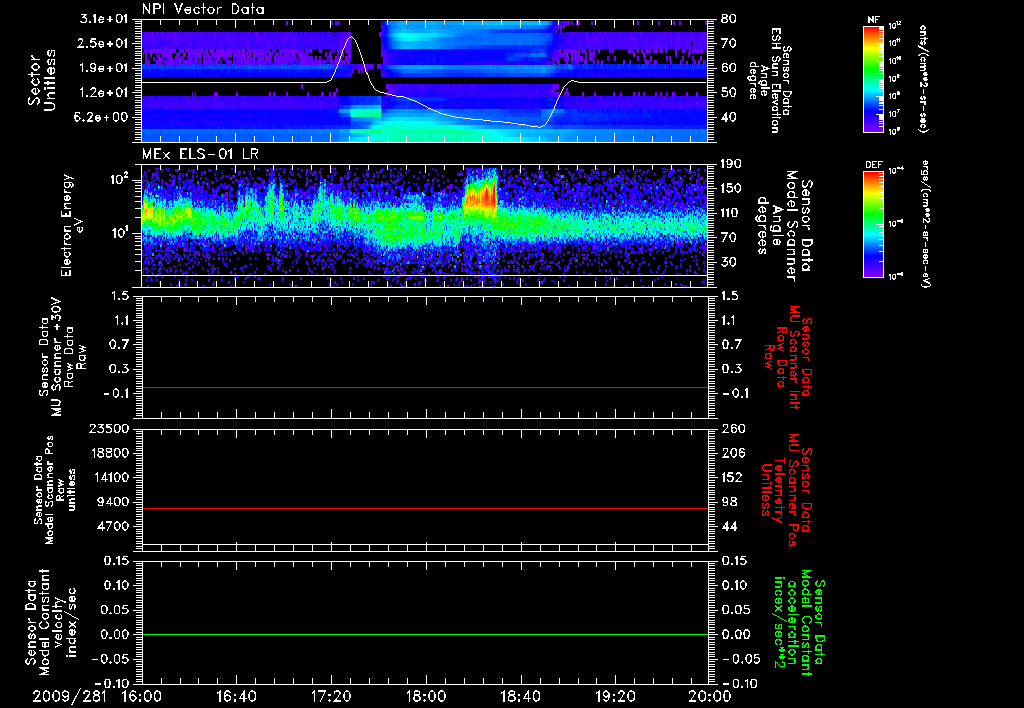Click the green 'Model Constant acceleration' label
Screen dimensions: 1024x708
tap(799, 624)
